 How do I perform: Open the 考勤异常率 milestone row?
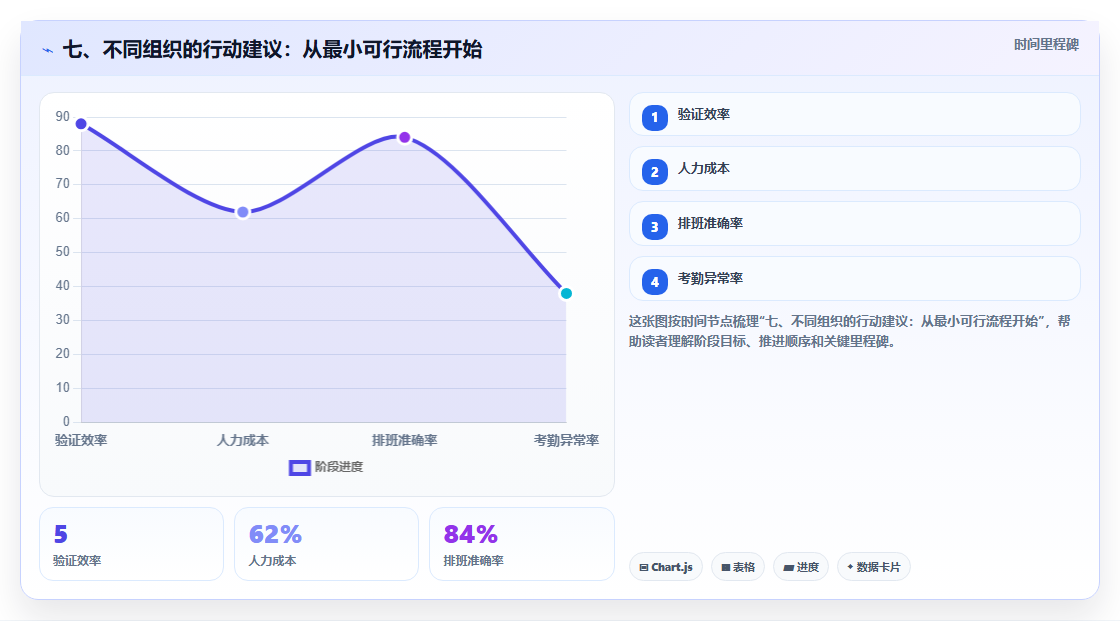click(x=854, y=279)
